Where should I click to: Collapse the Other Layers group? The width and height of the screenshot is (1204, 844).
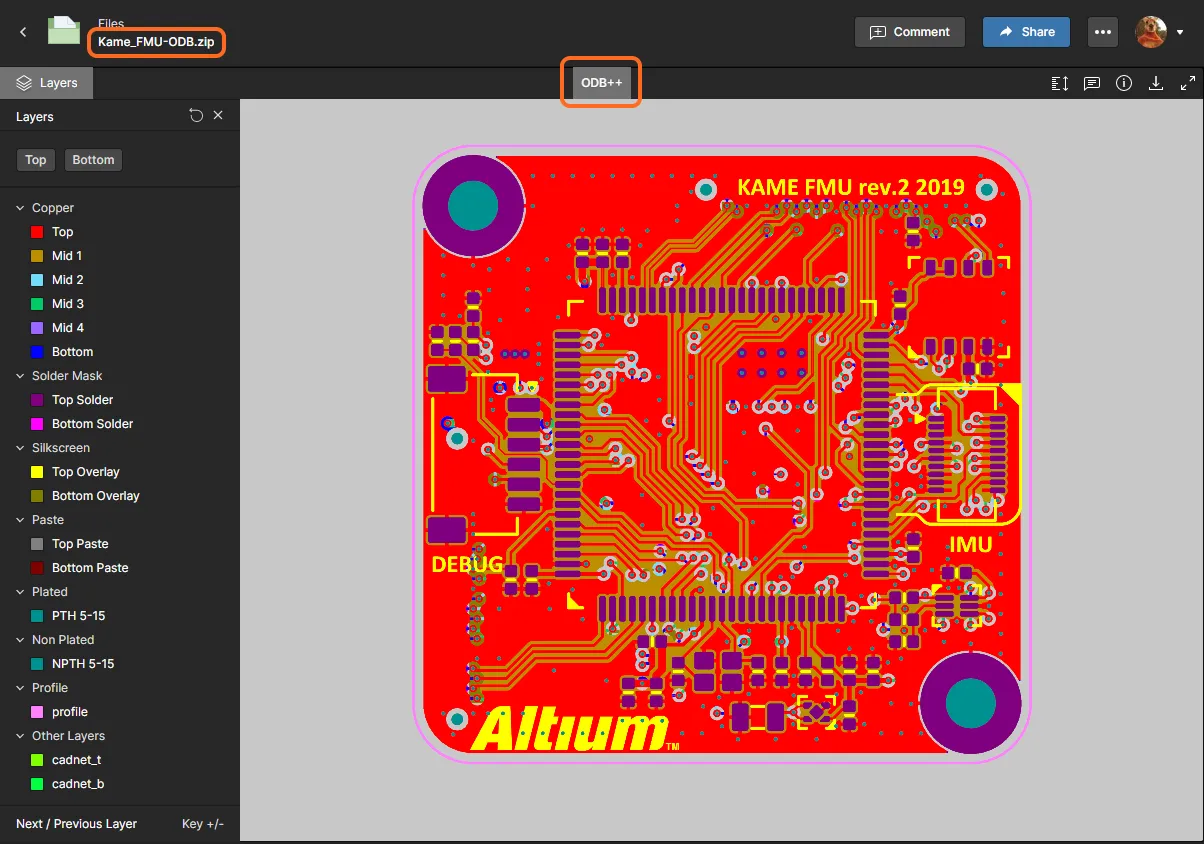coord(20,736)
